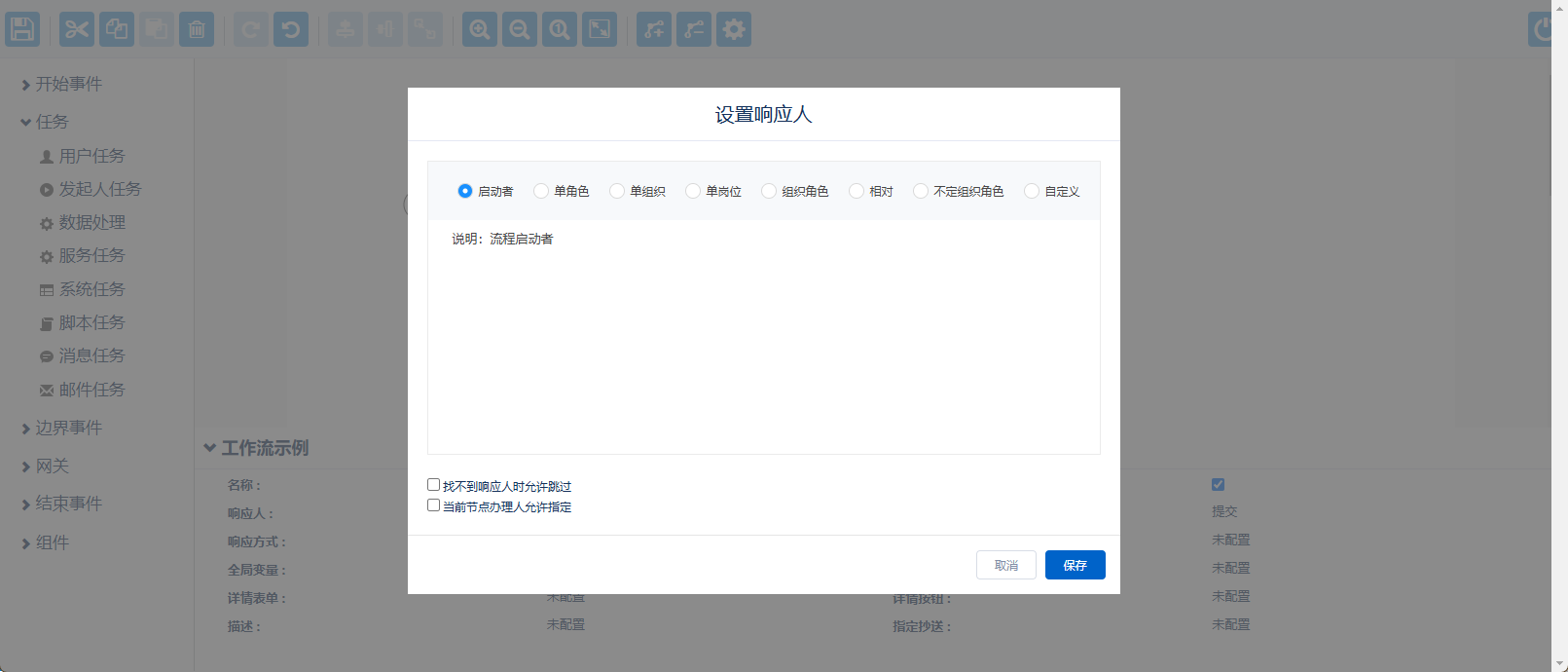Click the save diagram icon in toolbar
1568x672 pixels.
(x=22, y=29)
